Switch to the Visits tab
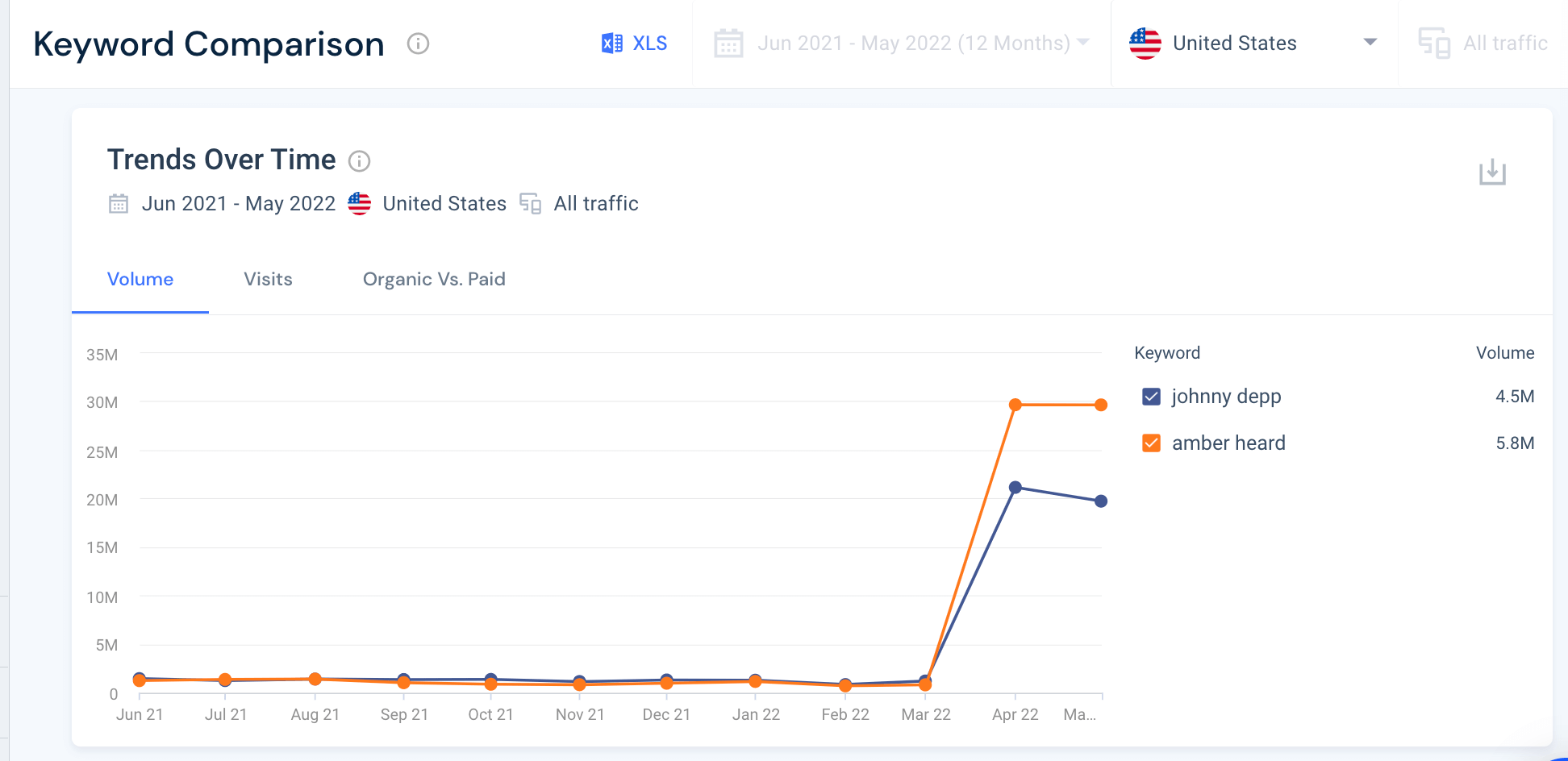The image size is (1568, 761). tap(268, 279)
